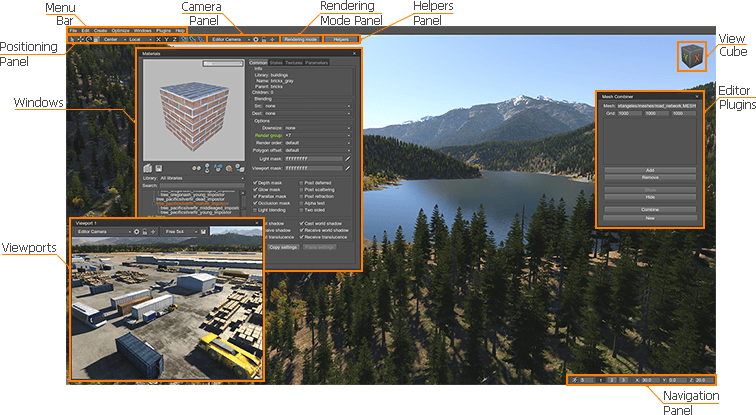Activate the move manipulator tool
This screenshot has height=415, width=756.
click(x=78, y=39)
